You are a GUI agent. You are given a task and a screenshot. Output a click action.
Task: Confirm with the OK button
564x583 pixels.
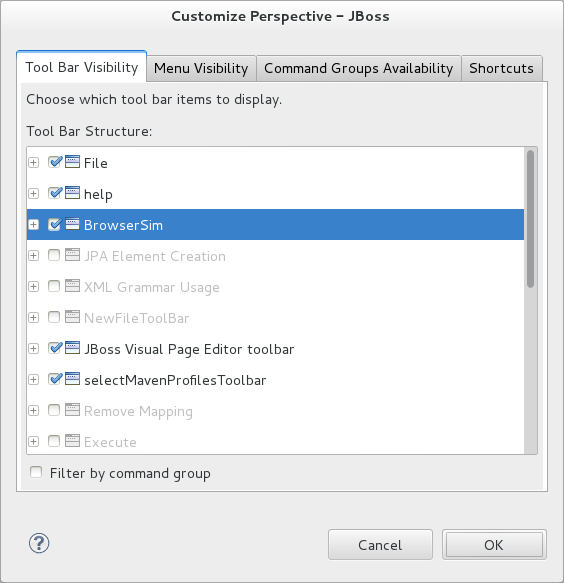pos(494,545)
